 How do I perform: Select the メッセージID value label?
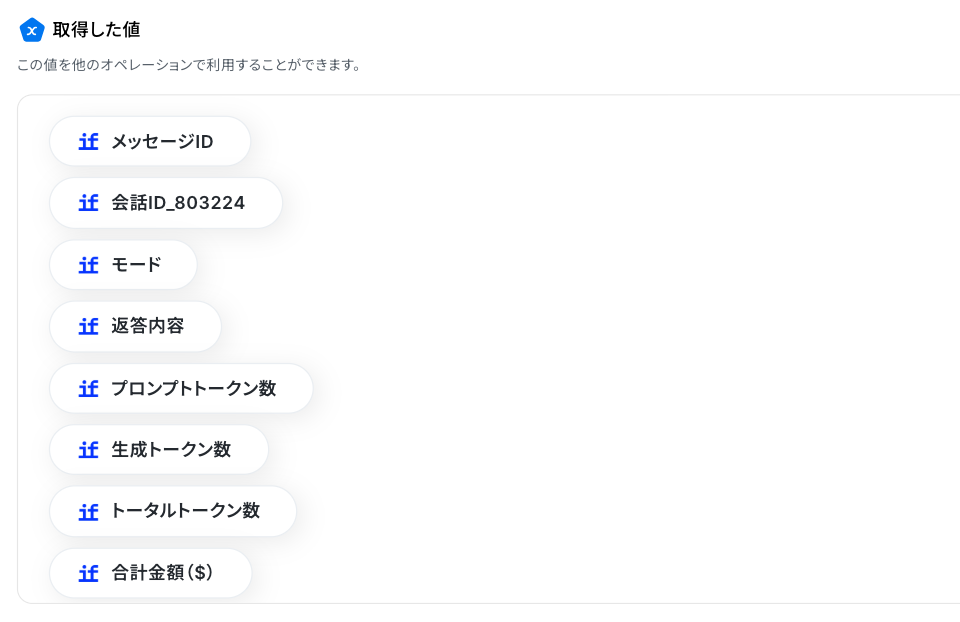coord(162,142)
